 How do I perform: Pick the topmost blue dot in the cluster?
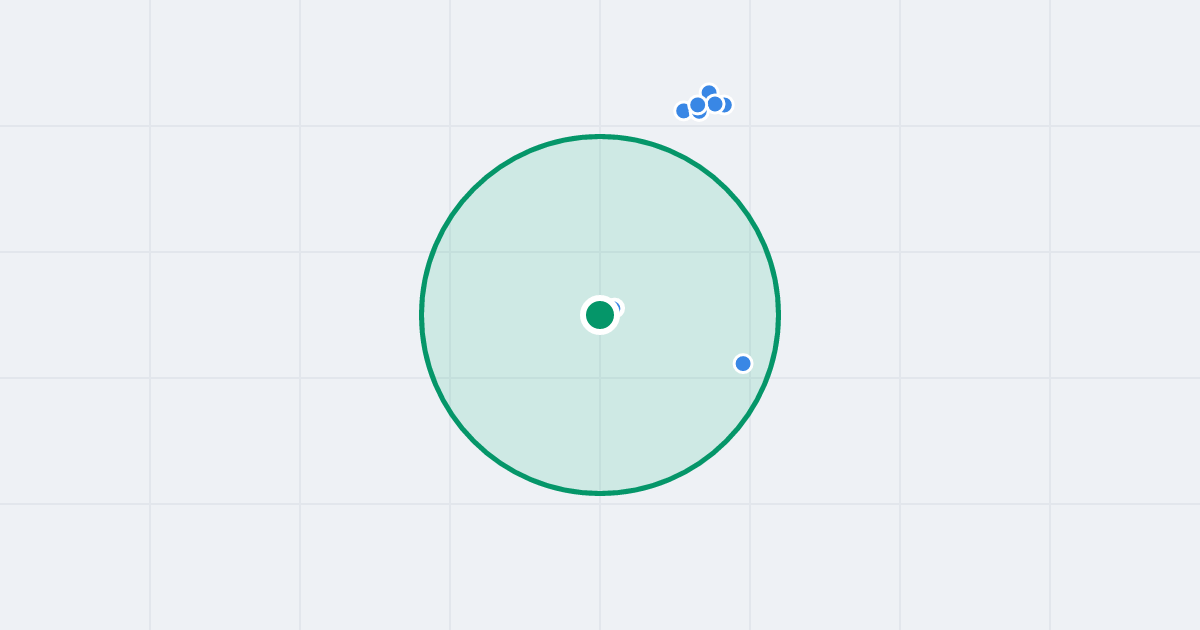(x=709, y=92)
